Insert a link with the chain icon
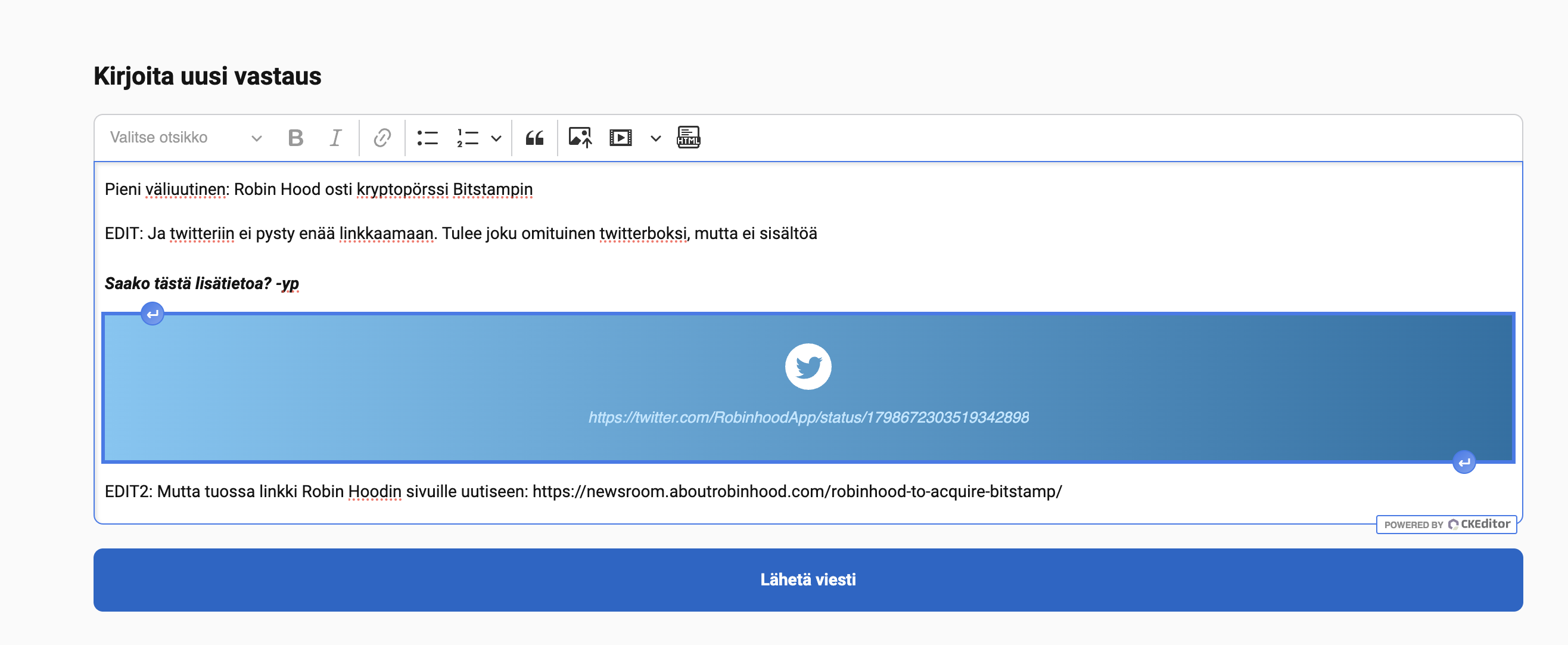 click(x=382, y=138)
